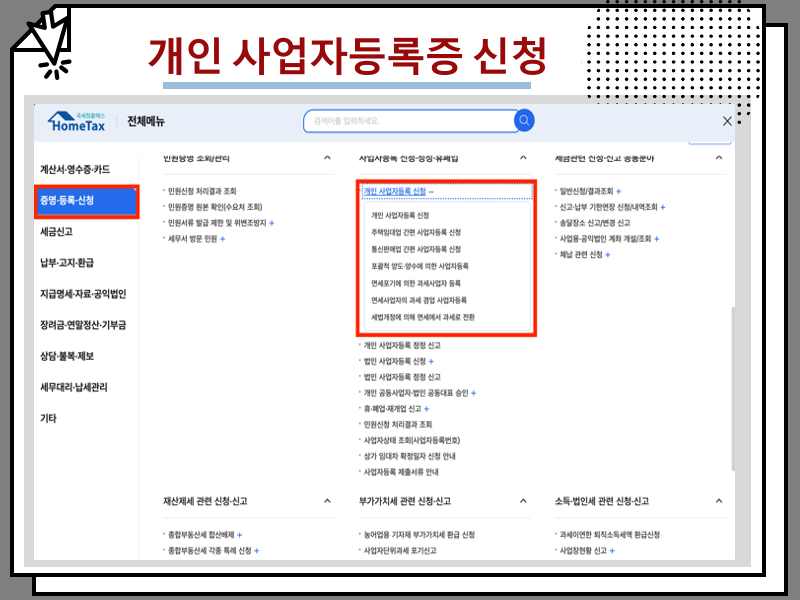Open the 장려금·연말정산·기부금 side menu item
Viewport: 800px width, 600px height.
(x=83, y=325)
